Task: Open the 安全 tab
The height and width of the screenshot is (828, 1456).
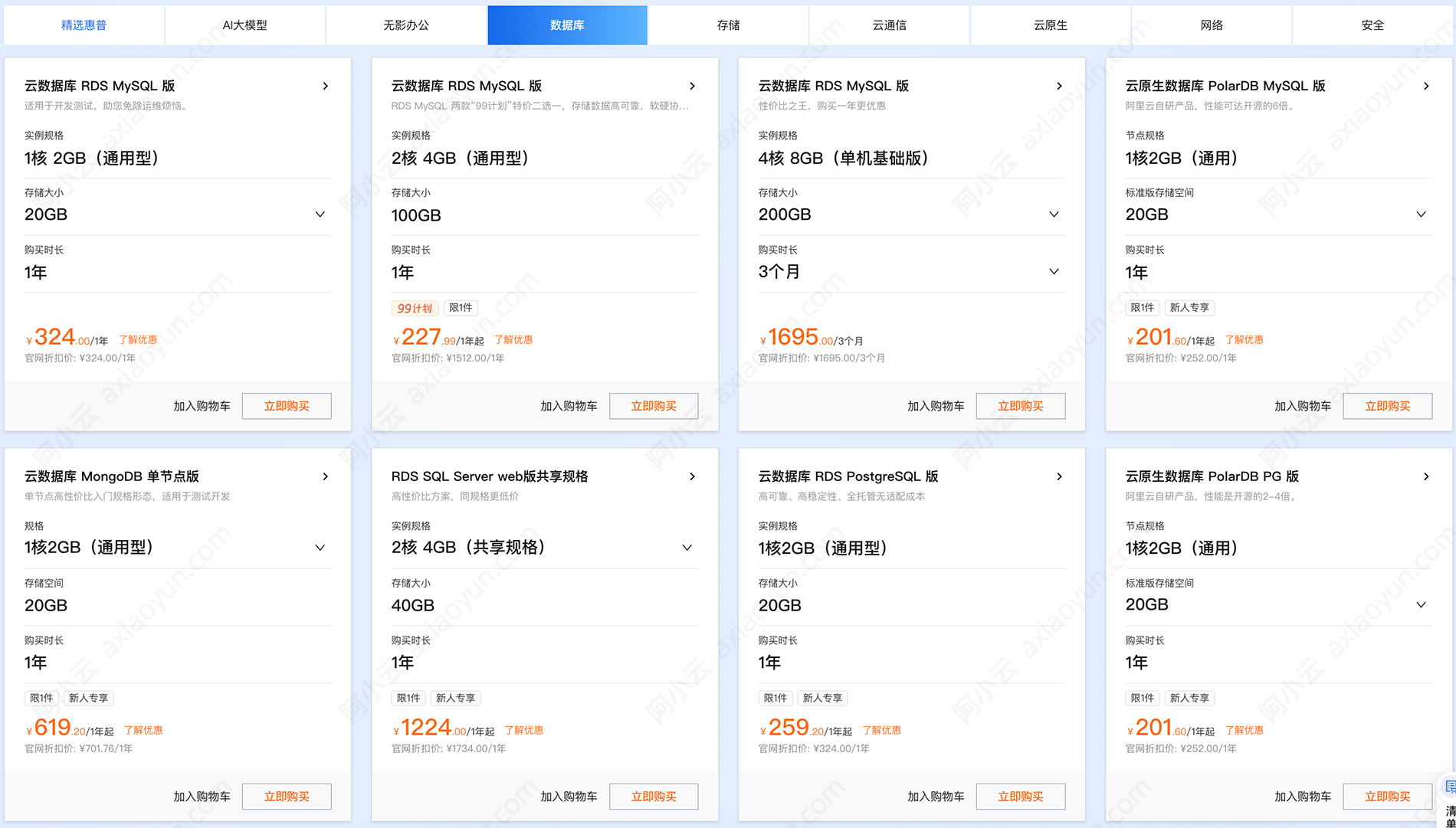Action: [x=1372, y=25]
